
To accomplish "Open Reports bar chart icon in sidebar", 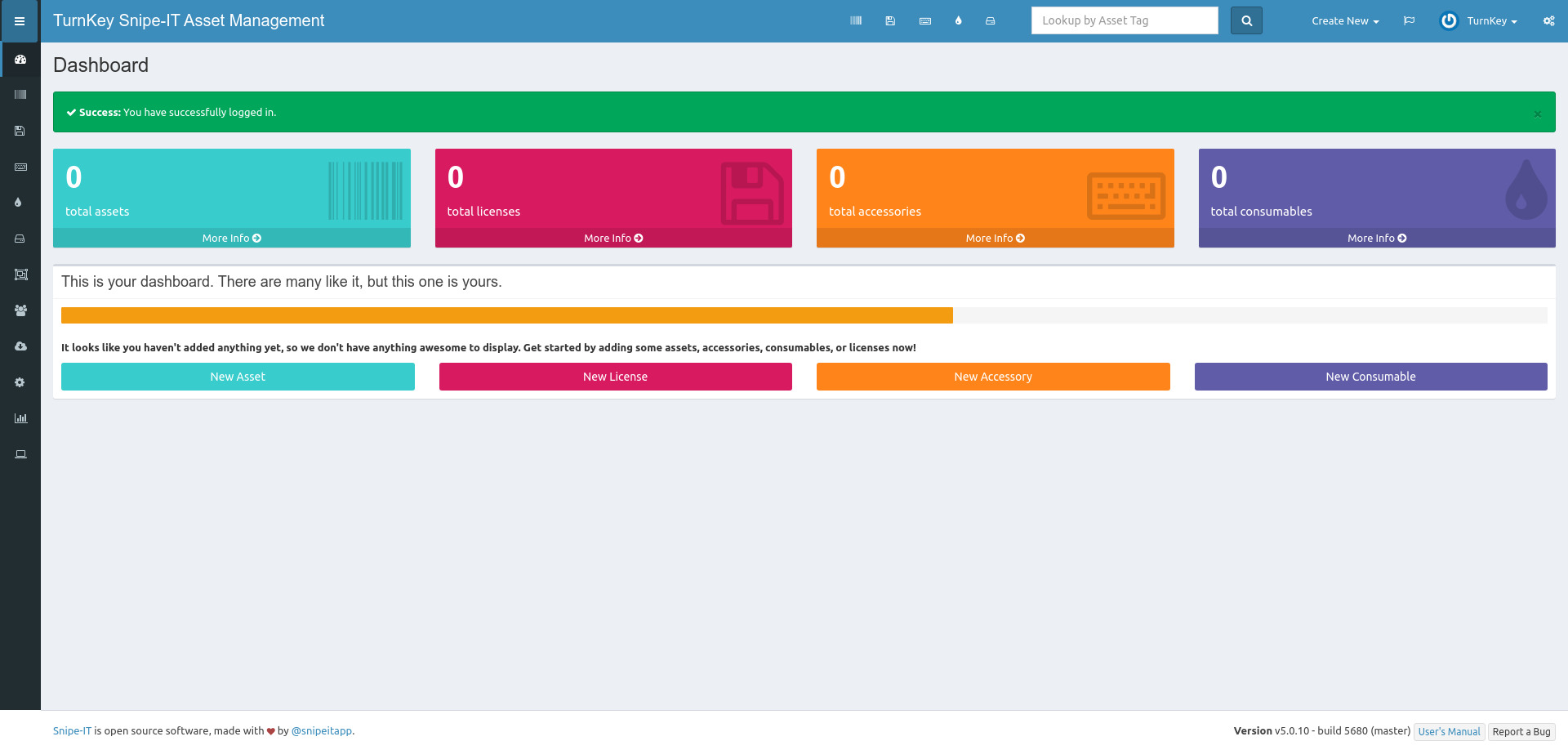I will pos(20,418).
